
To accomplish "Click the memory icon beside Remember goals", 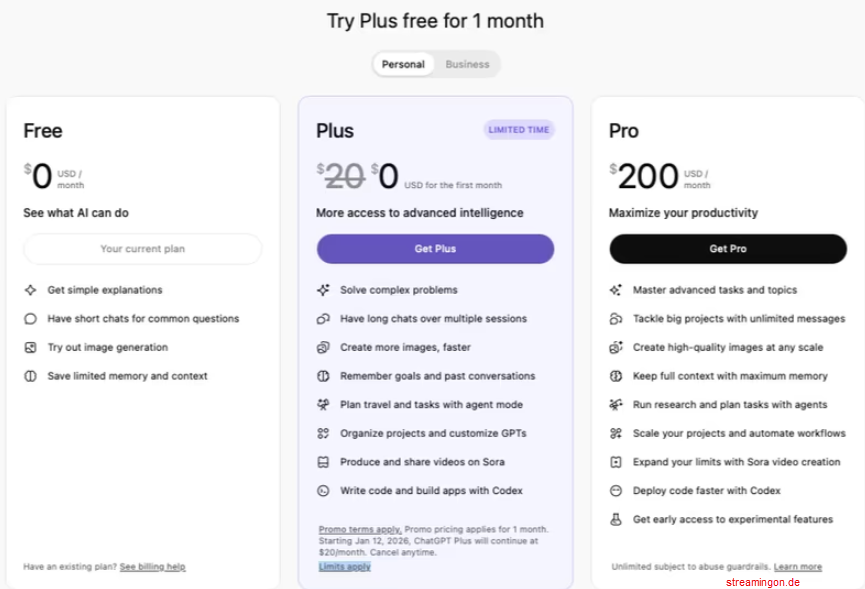I will 323,376.
